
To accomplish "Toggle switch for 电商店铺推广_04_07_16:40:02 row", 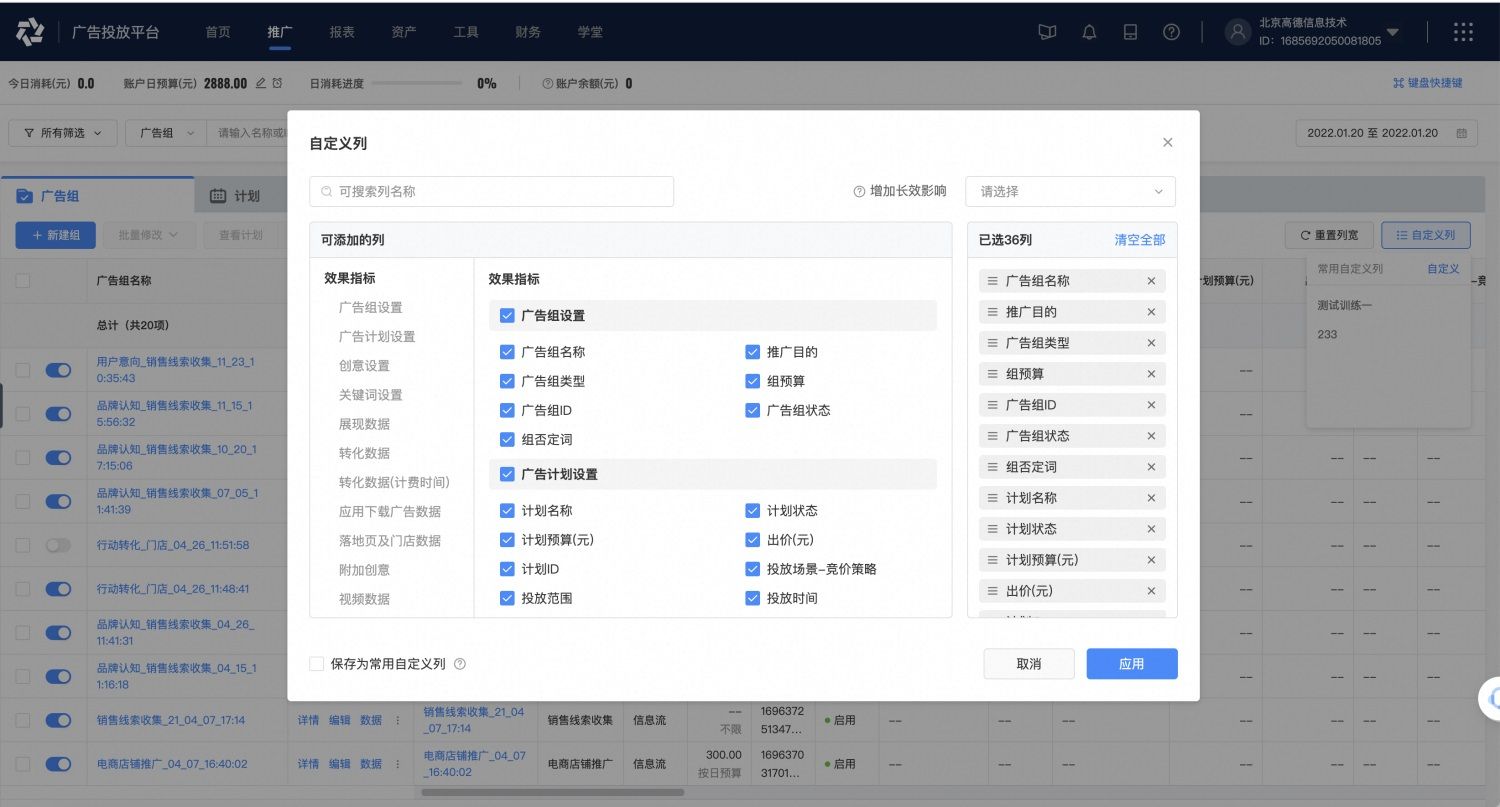I will pyautogui.click(x=58, y=764).
